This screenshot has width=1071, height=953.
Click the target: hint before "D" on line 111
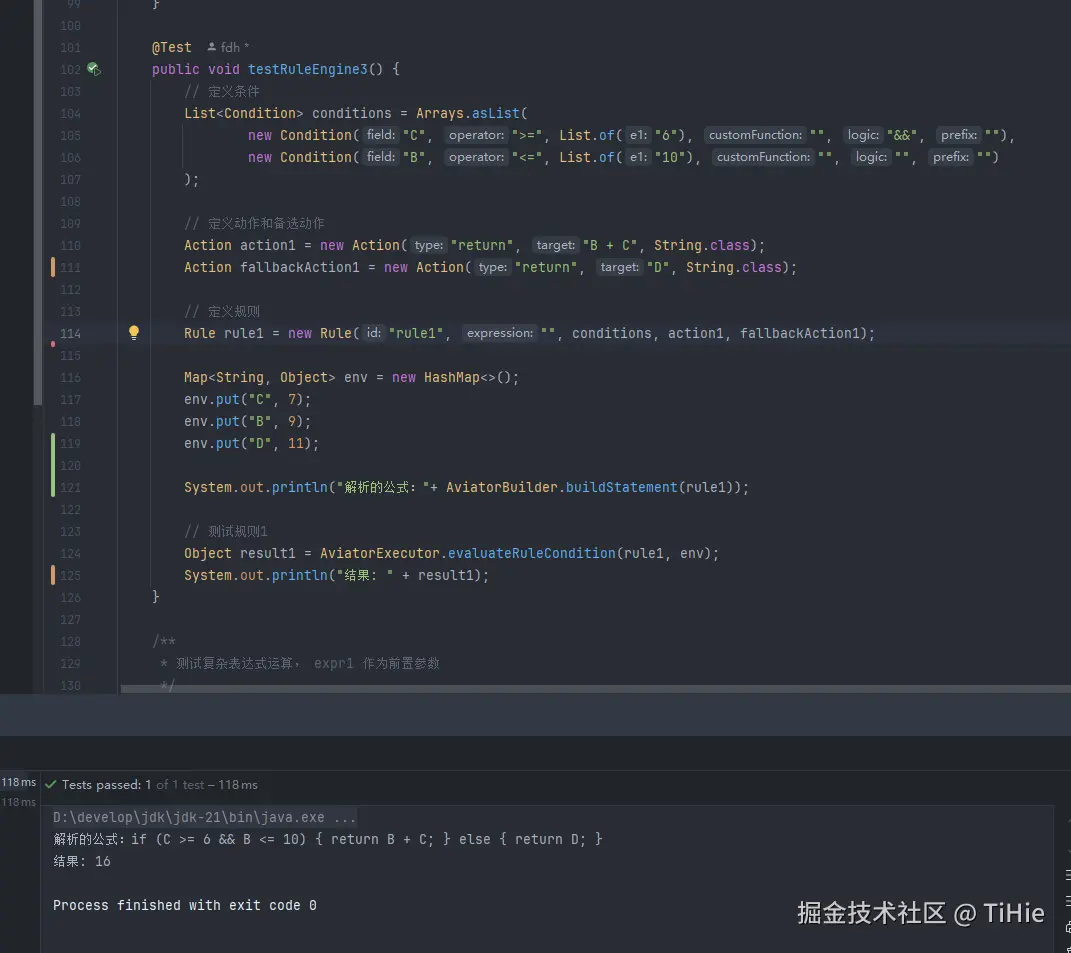[x=620, y=267]
